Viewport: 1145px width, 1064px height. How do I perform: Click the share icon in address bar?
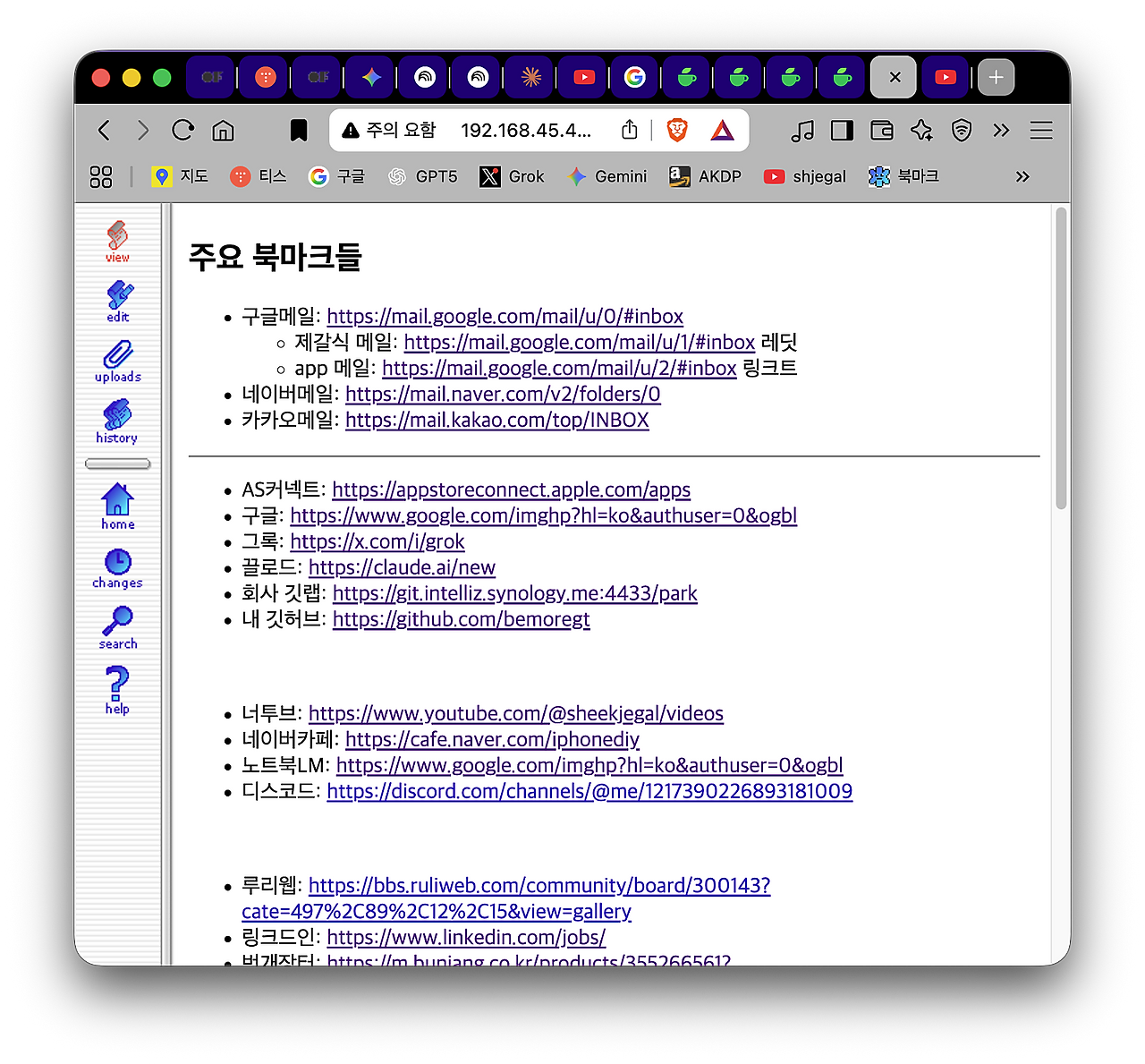click(630, 131)
